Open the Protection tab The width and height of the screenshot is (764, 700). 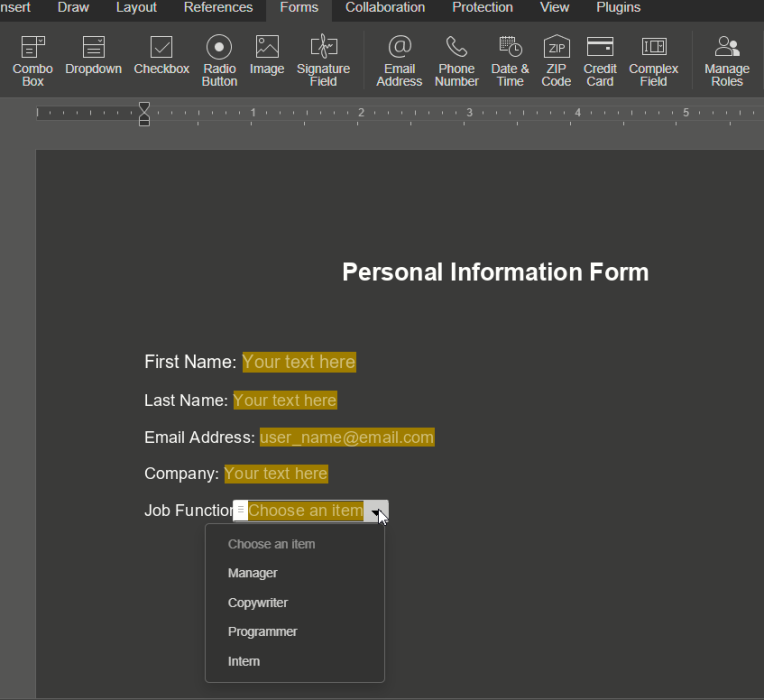482,7
